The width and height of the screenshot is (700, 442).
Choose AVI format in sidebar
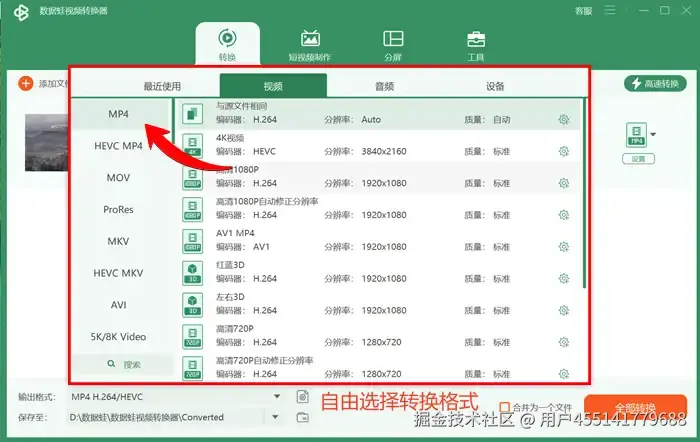[118, 305]
